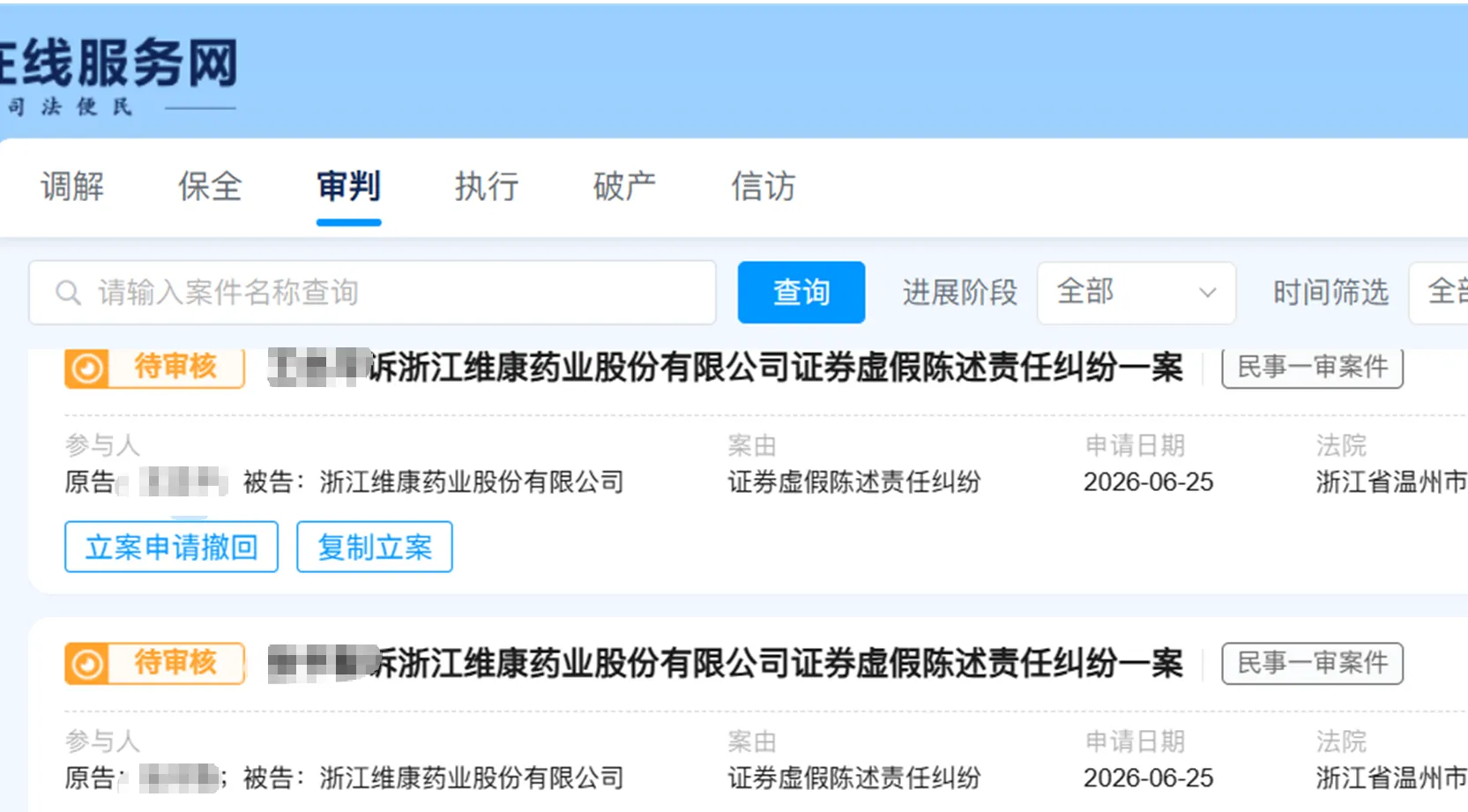Screen dimensions: 1468x812
Task: Click 证券虚假陈述责任纠纷 in the first case
Action: coord(853,482)
